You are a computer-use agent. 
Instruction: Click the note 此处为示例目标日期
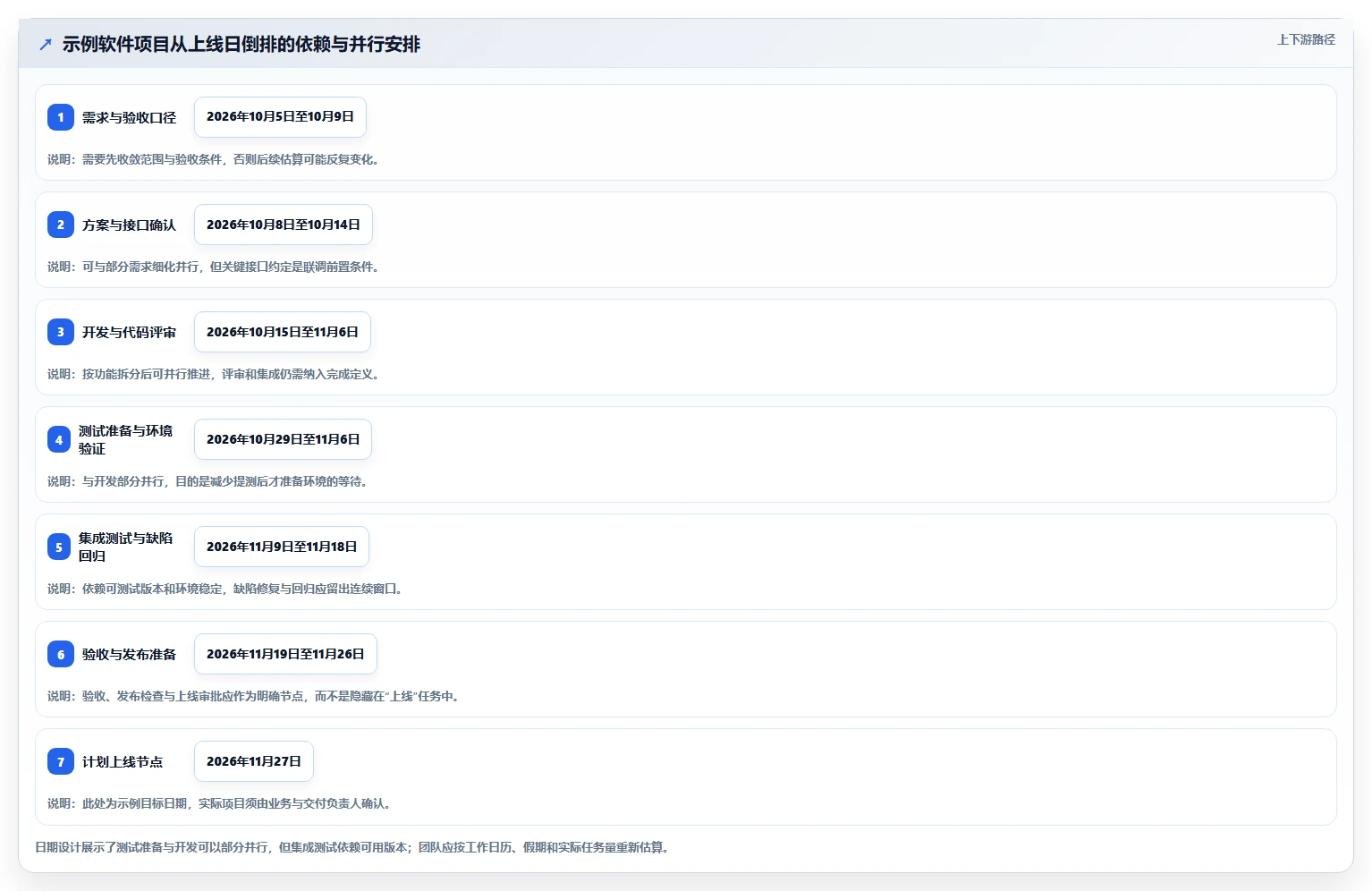(x=219, y=803)
